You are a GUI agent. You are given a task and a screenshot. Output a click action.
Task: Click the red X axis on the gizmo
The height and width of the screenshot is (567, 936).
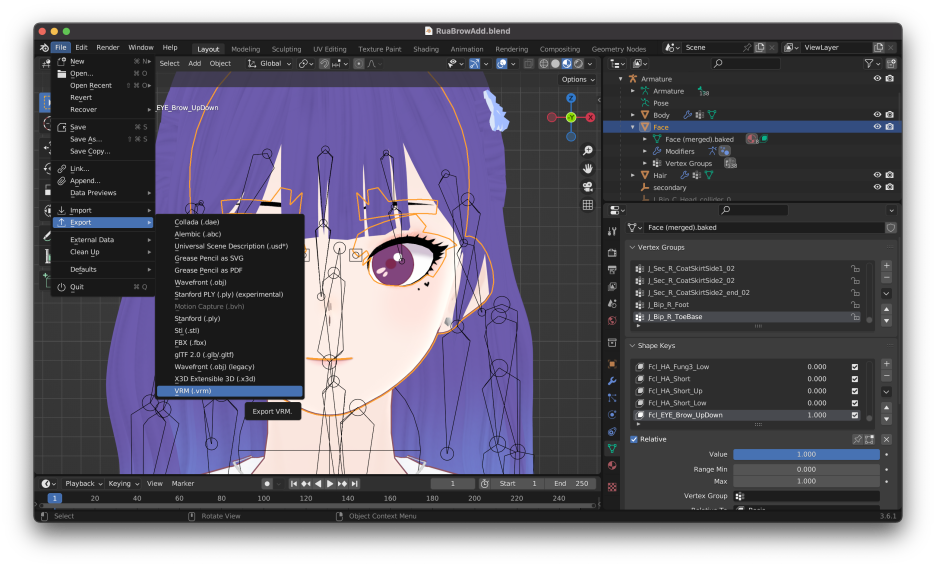[590, 118]
